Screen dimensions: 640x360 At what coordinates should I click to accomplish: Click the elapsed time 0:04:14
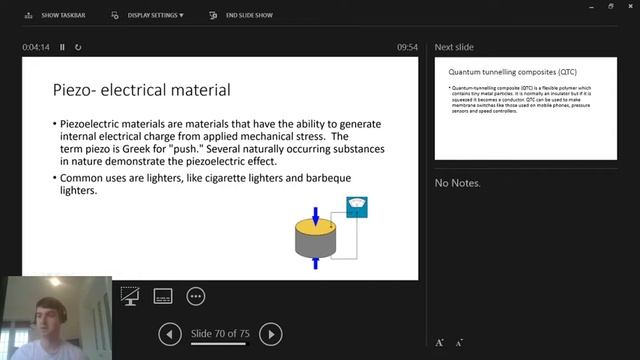tap(36, 47)
